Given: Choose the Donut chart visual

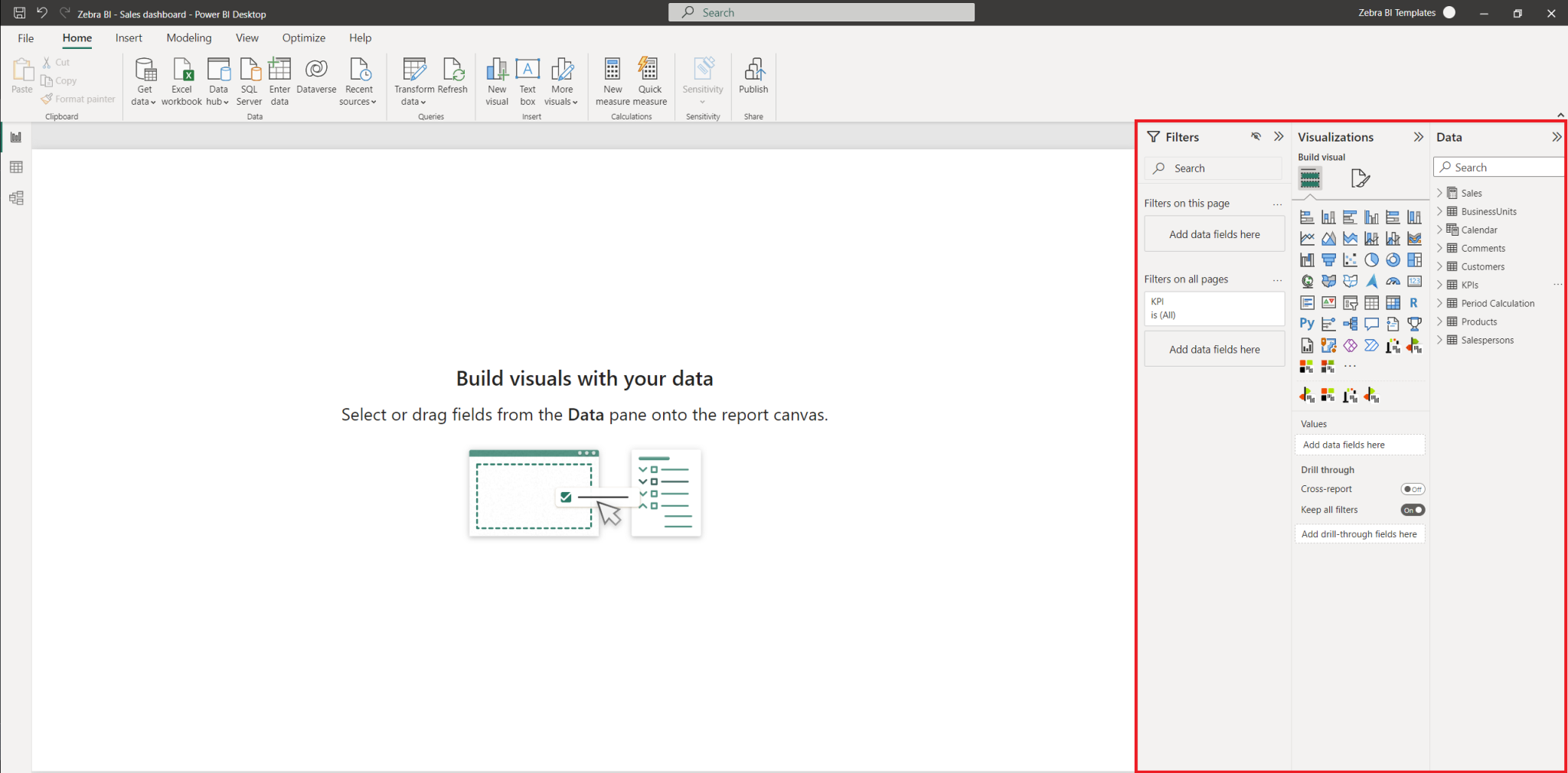Looking at the screenshot, I should (1393, 260).
